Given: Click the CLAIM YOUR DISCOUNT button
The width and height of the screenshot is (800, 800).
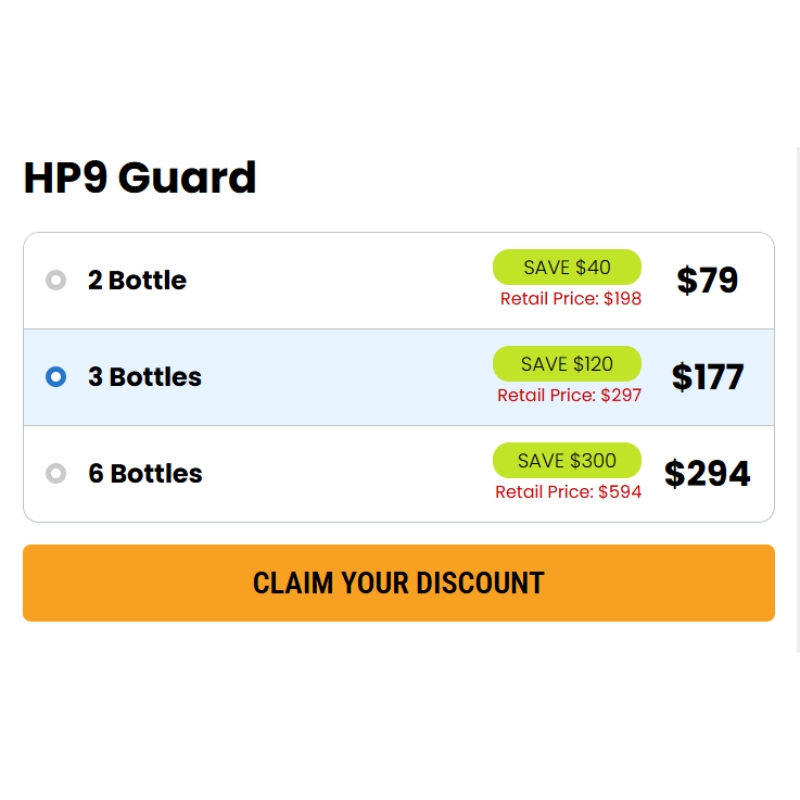Looking at the screenshot, I should [x=399, y=583].
